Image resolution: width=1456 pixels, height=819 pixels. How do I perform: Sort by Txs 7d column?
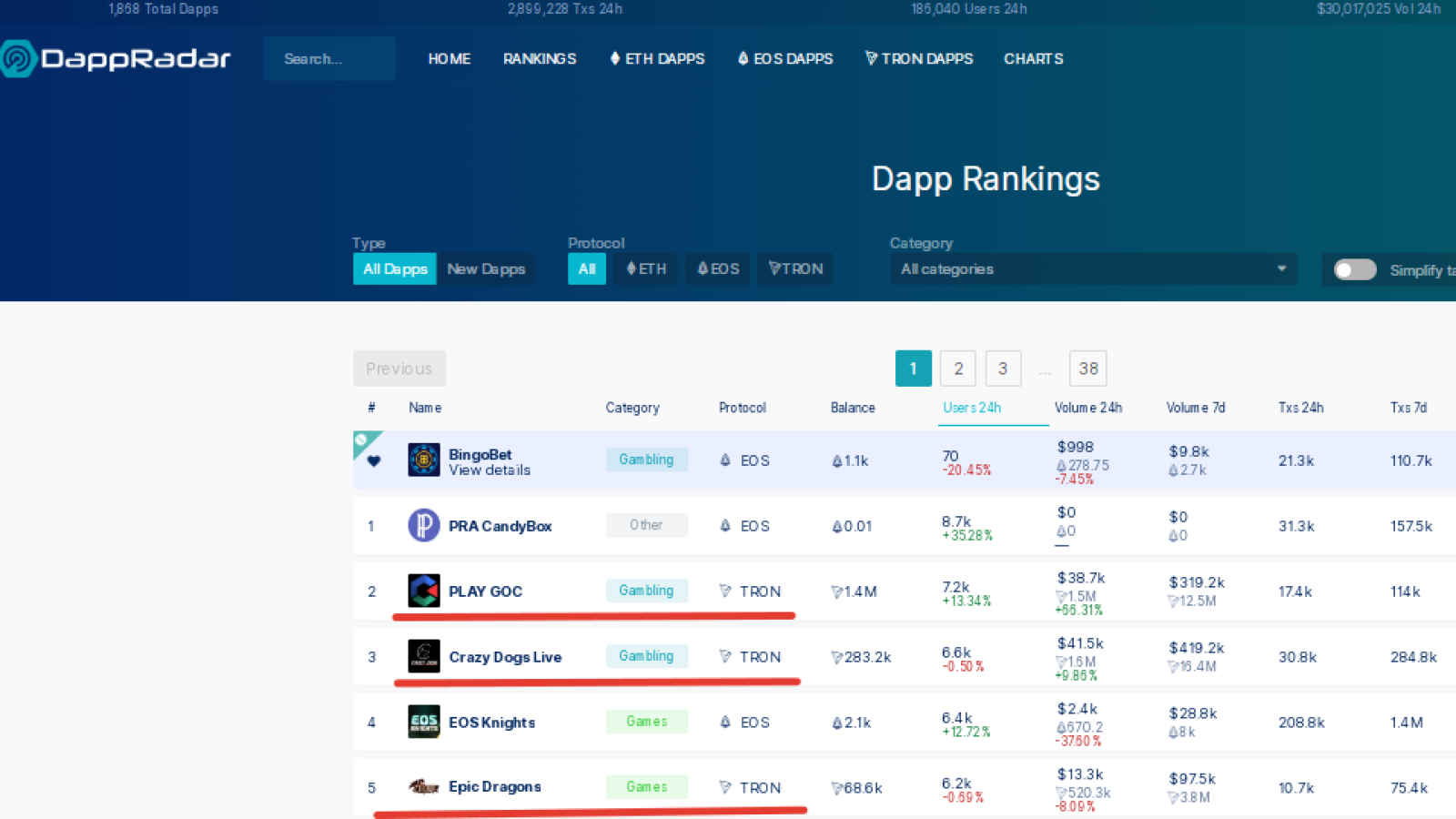1409,408
